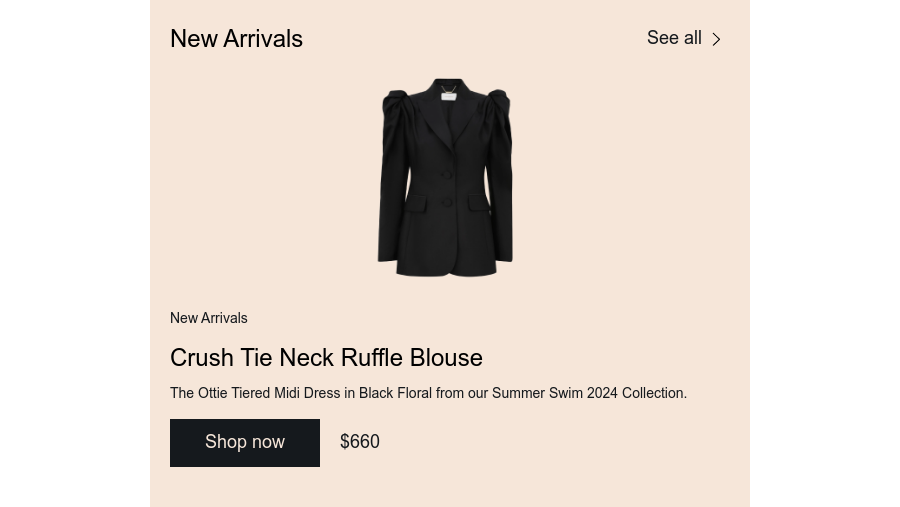Select the New Arrivals section heading
The height and width of the screenshot is (507, 900).
coord(236,39)
